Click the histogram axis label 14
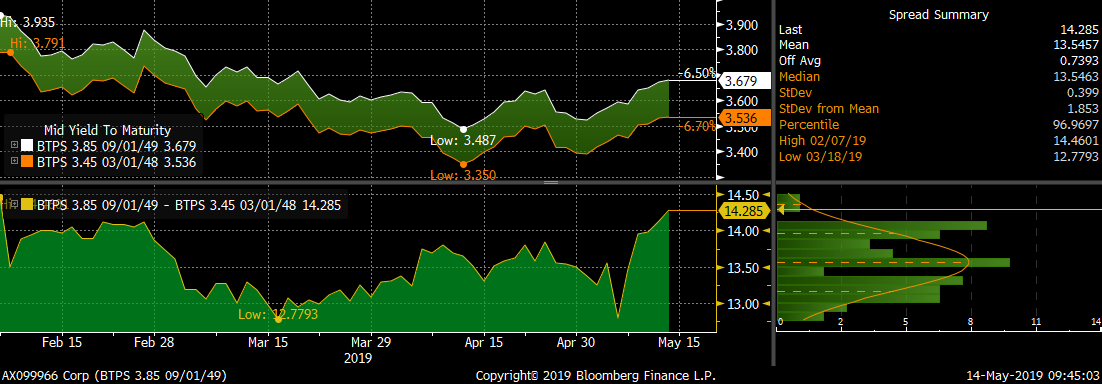Screen dimensions: 1102x384 (x=1095, y=321)
